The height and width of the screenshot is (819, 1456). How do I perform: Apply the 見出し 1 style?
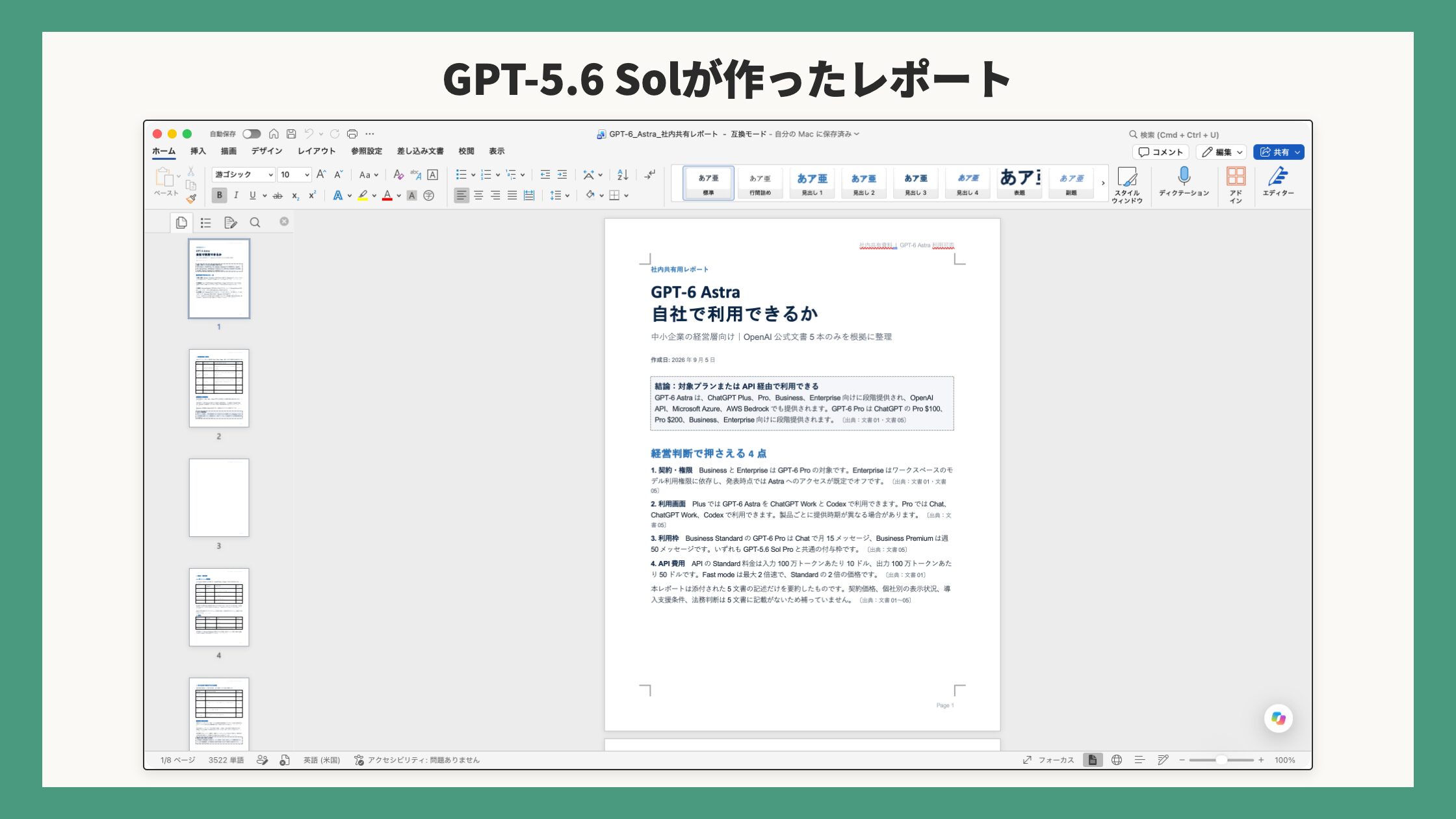coord(812,183)
